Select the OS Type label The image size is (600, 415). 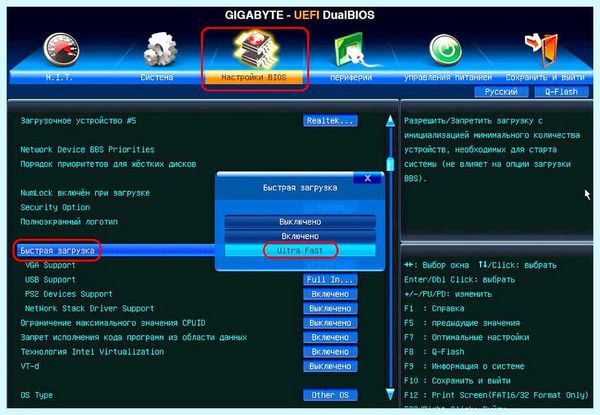coord(37,395)
